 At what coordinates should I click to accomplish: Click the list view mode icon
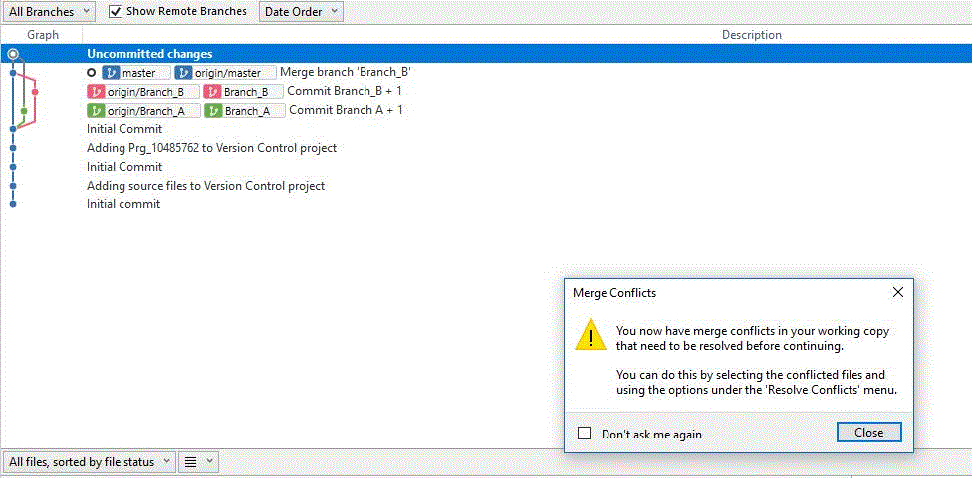191,462
